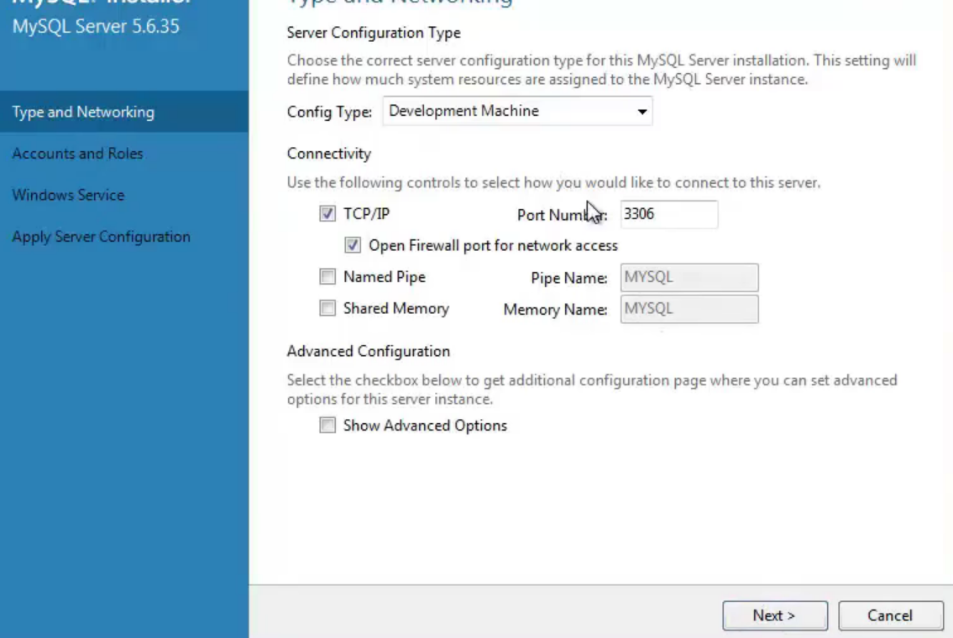The width and height of the screenshot is (953, 638).
Task: Toggle Open Firewall port for network access
Action: click(353, 245)
